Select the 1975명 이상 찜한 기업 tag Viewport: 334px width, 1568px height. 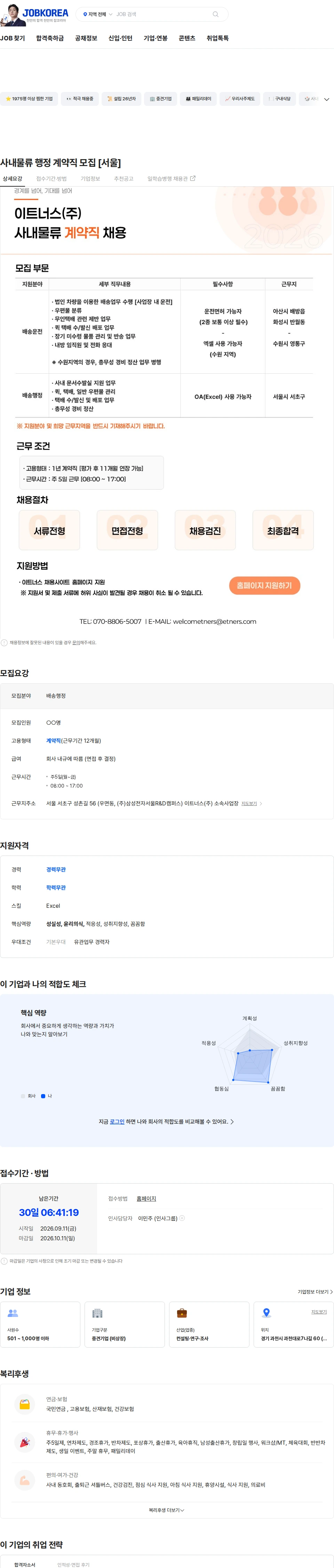pyautogui.click(x=29, y=99)
